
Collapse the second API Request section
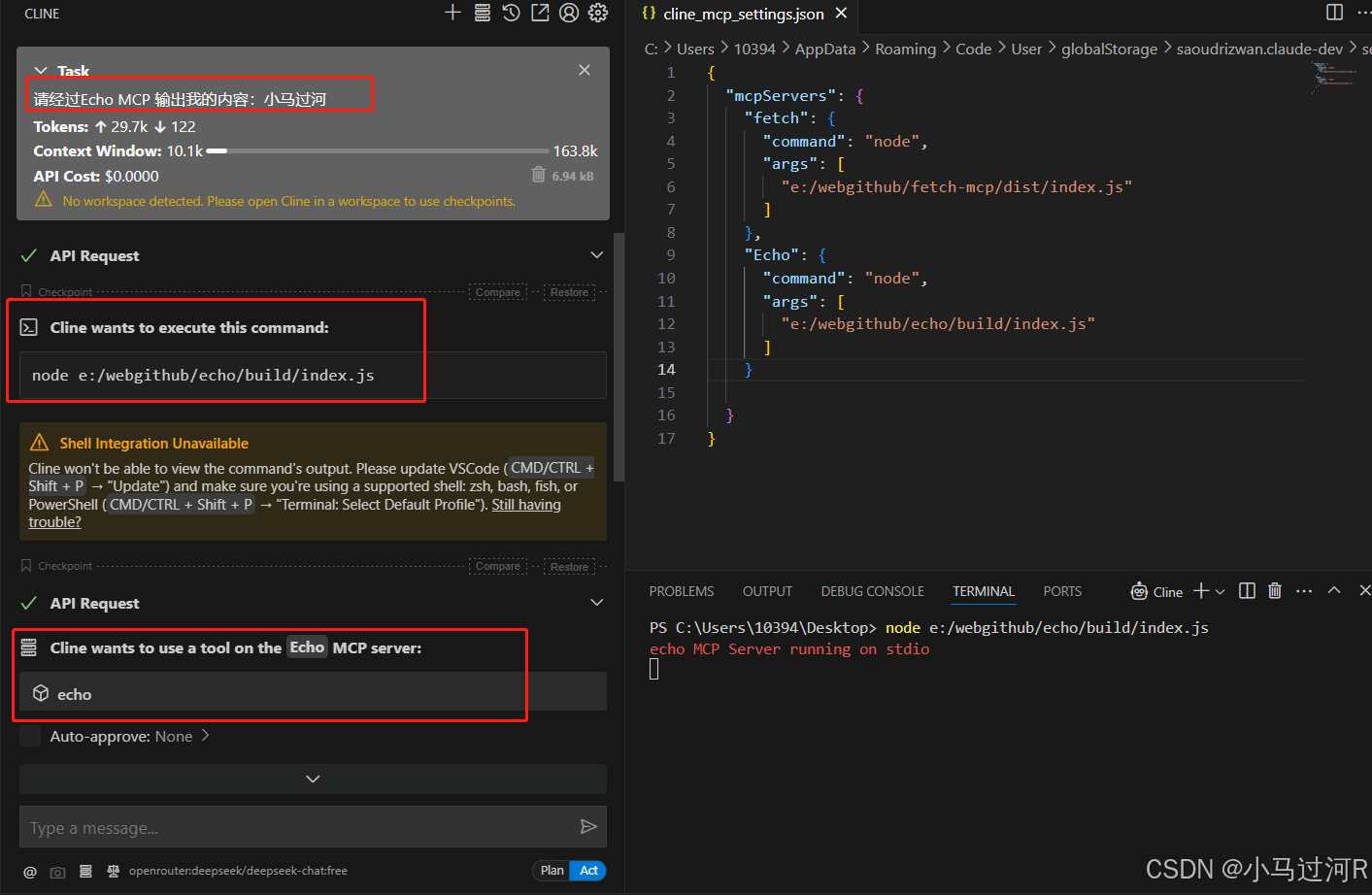pos(596,602)
